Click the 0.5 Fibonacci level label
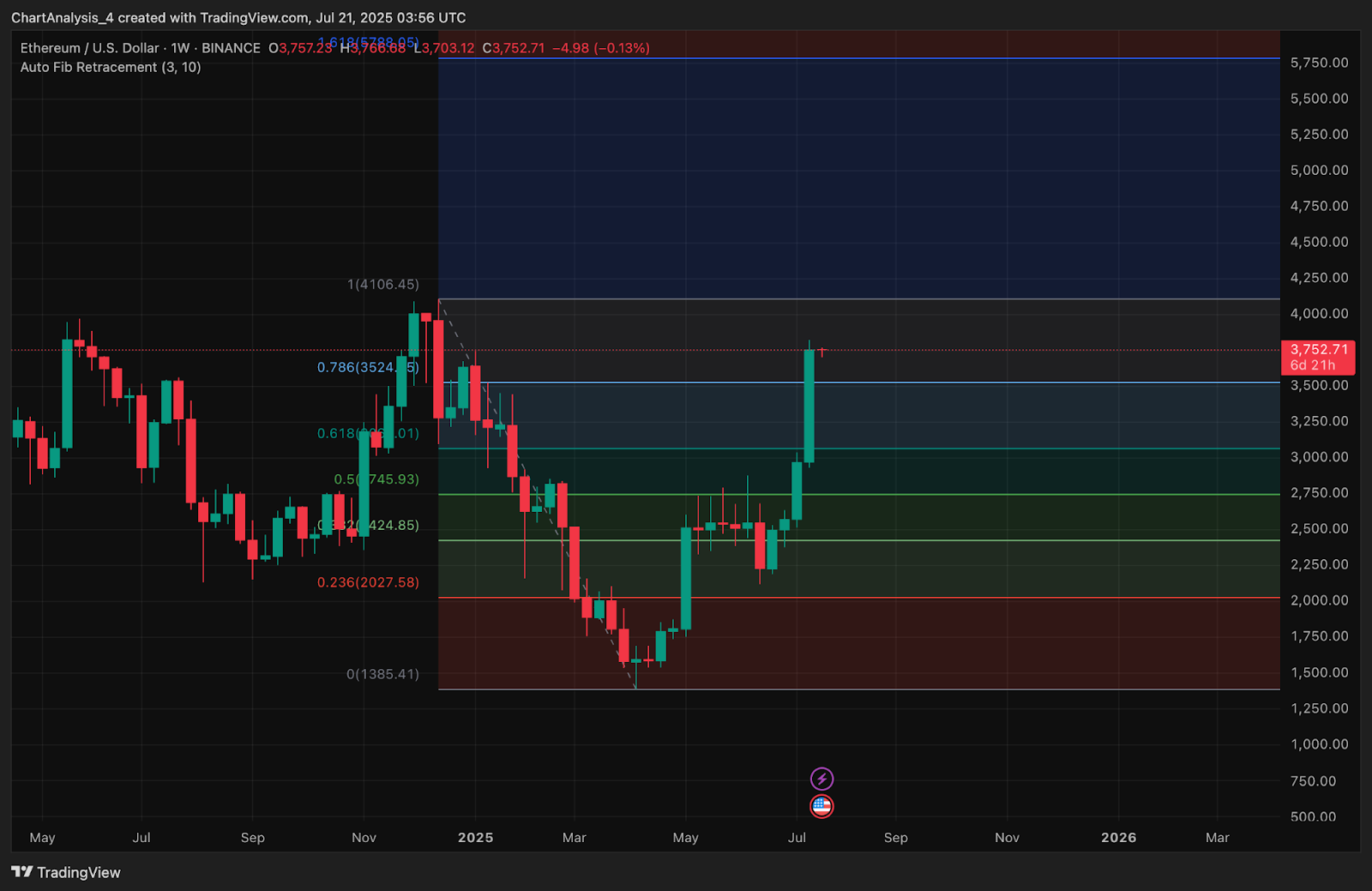 376,479
